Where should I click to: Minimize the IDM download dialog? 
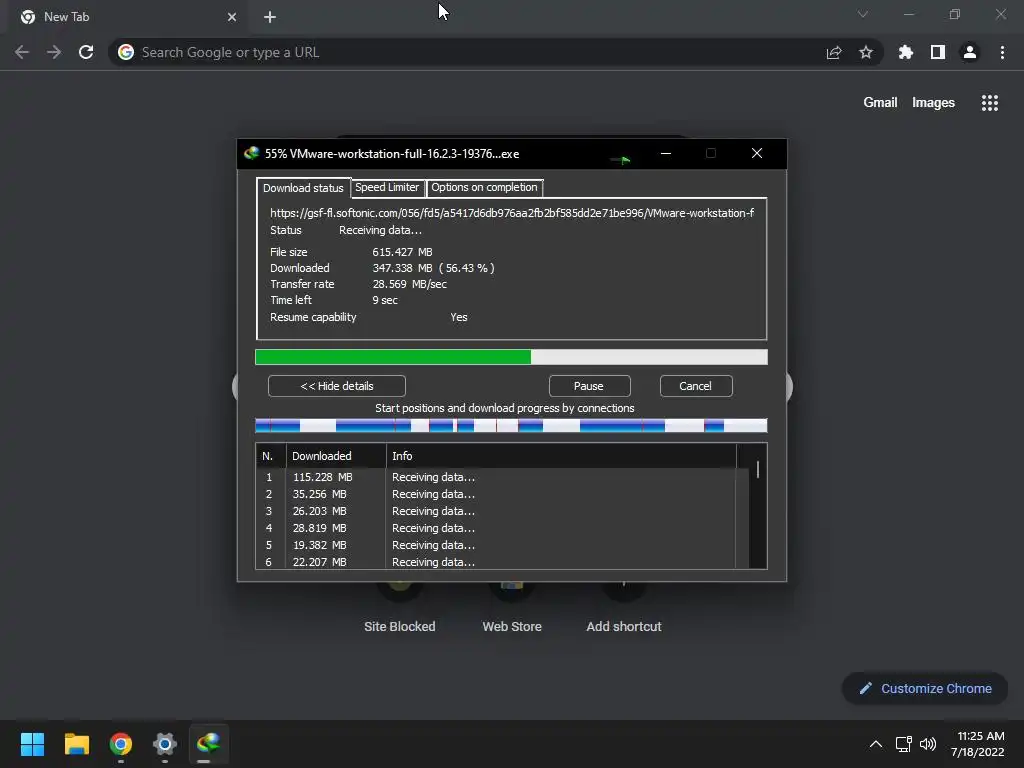point(665,153)
